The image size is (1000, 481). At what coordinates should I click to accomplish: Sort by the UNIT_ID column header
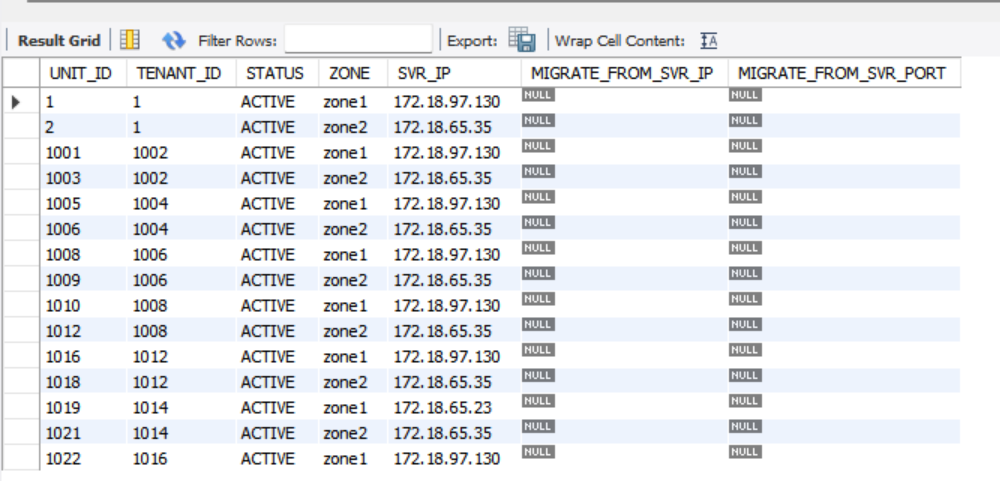[80, 73]
